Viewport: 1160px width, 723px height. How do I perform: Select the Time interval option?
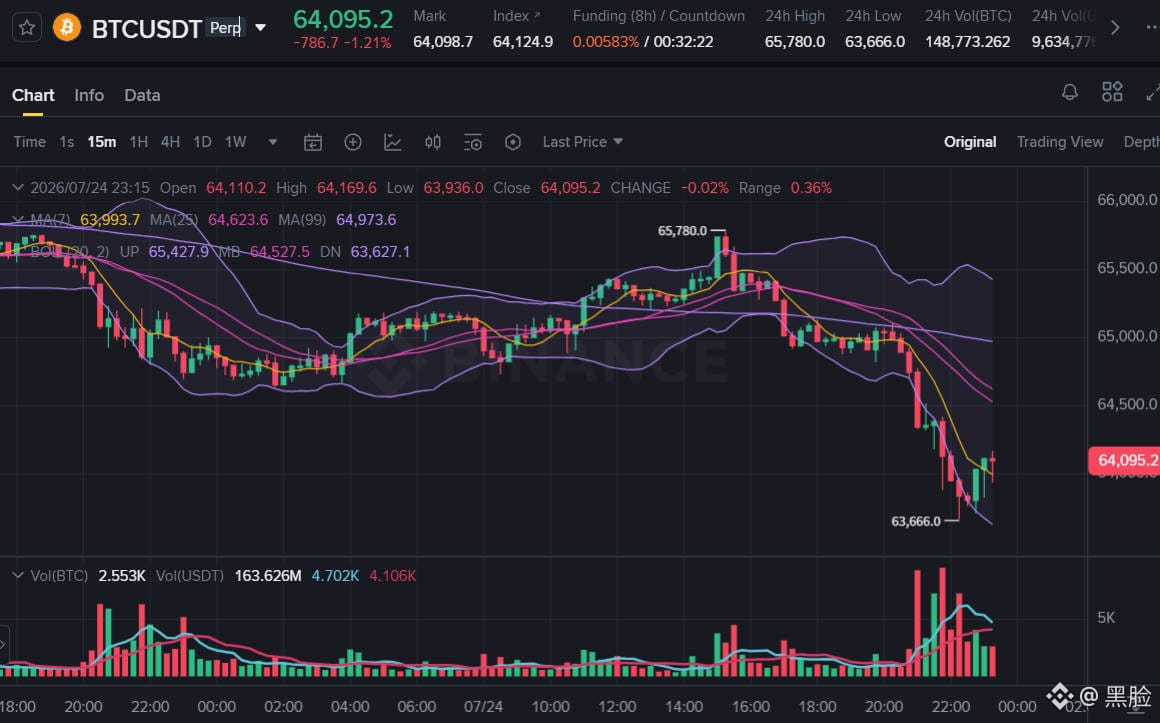[x=30, y=142]
